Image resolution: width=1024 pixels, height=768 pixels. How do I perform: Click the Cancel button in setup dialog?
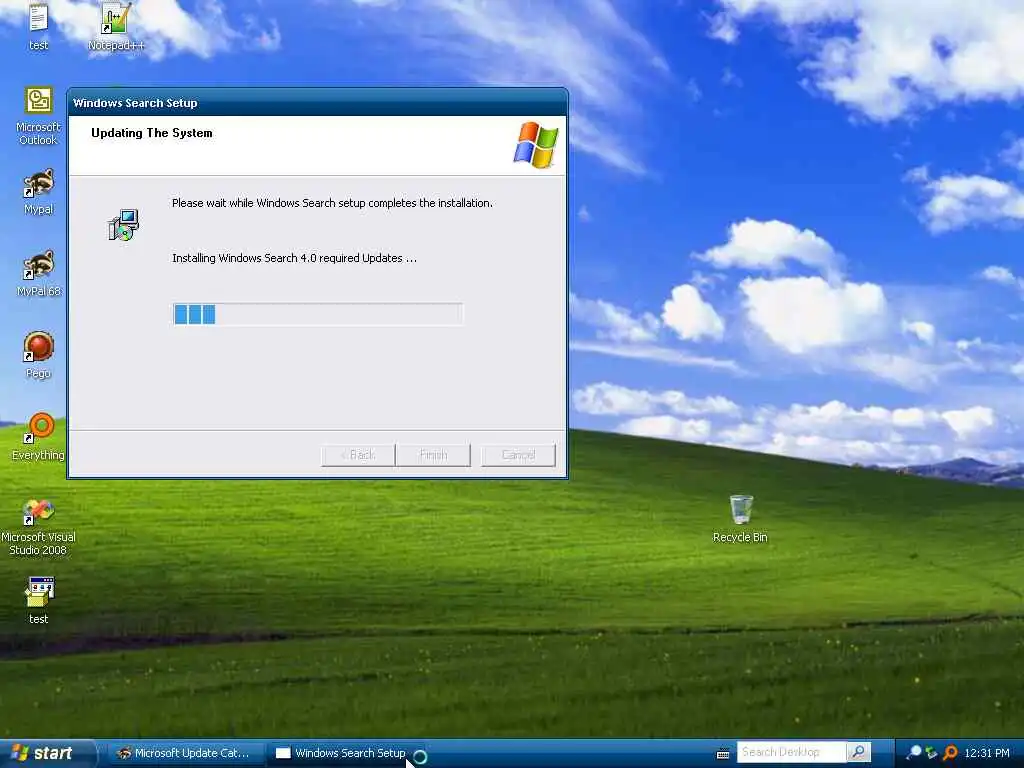click(519, 455)
